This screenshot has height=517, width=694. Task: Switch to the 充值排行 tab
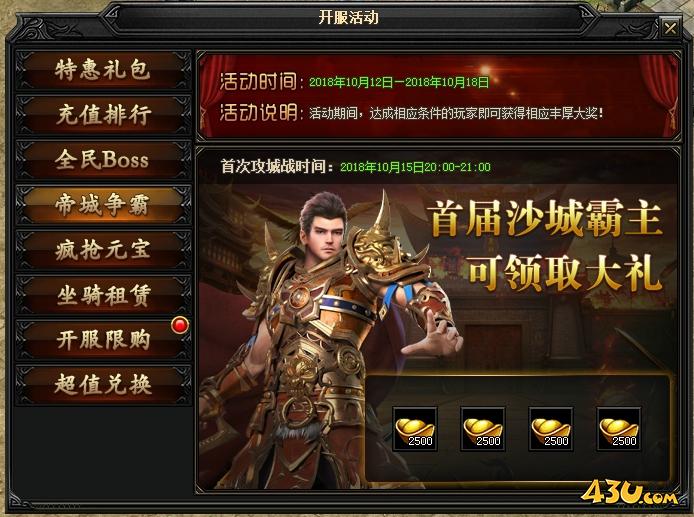[103, 115]
